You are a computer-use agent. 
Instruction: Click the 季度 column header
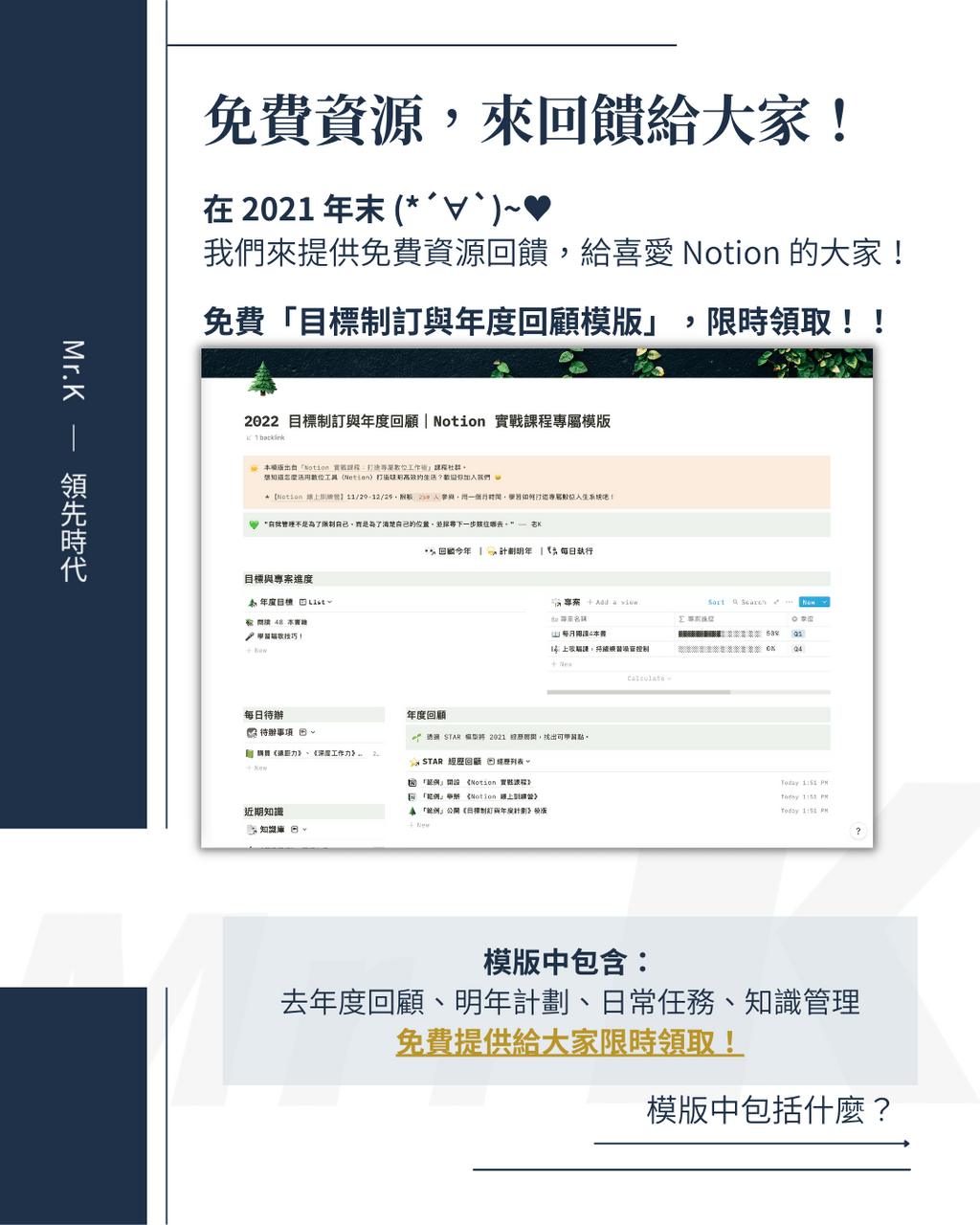tap(802, 619)
